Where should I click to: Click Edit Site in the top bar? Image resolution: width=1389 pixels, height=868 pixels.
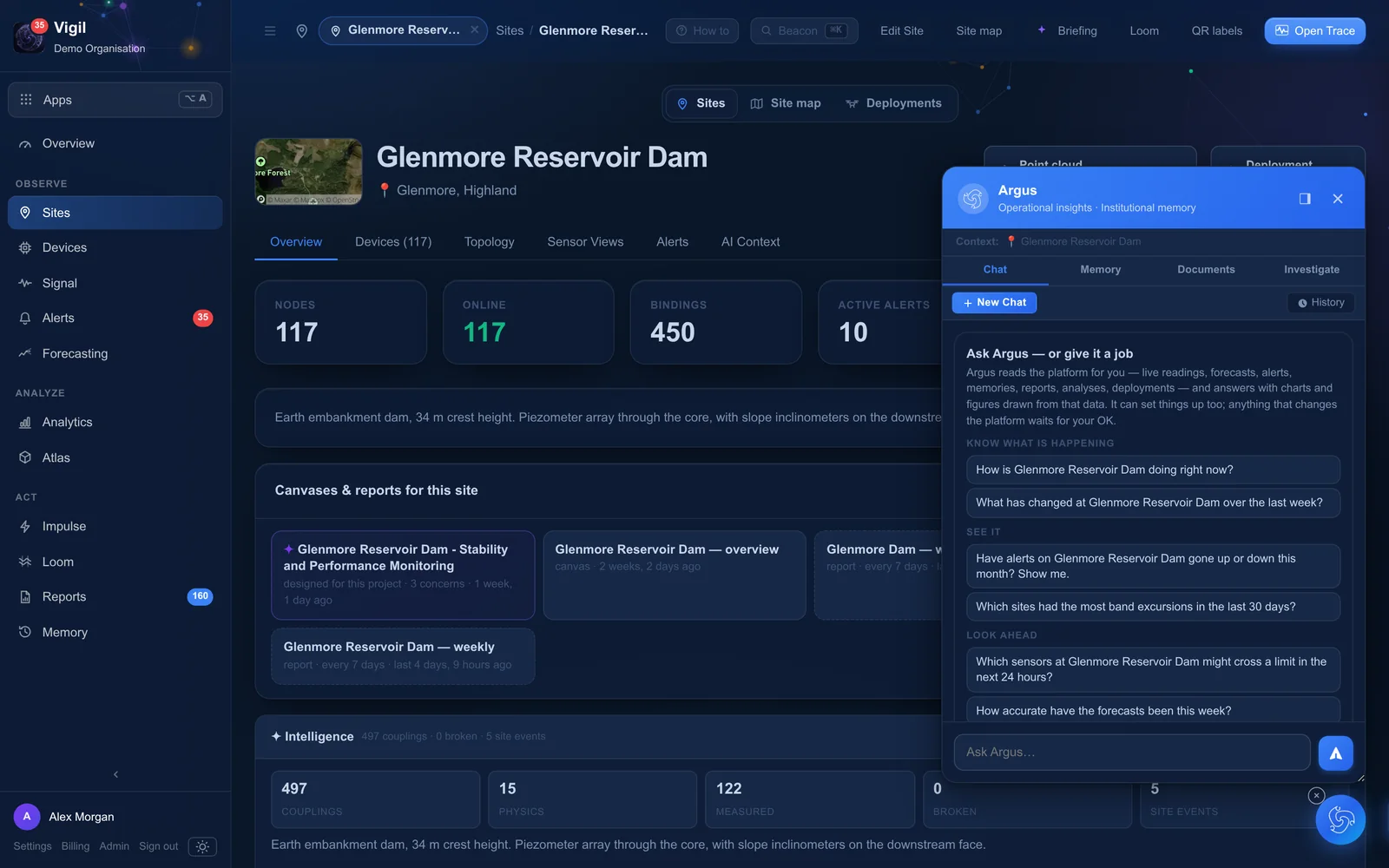coord(902,30)
